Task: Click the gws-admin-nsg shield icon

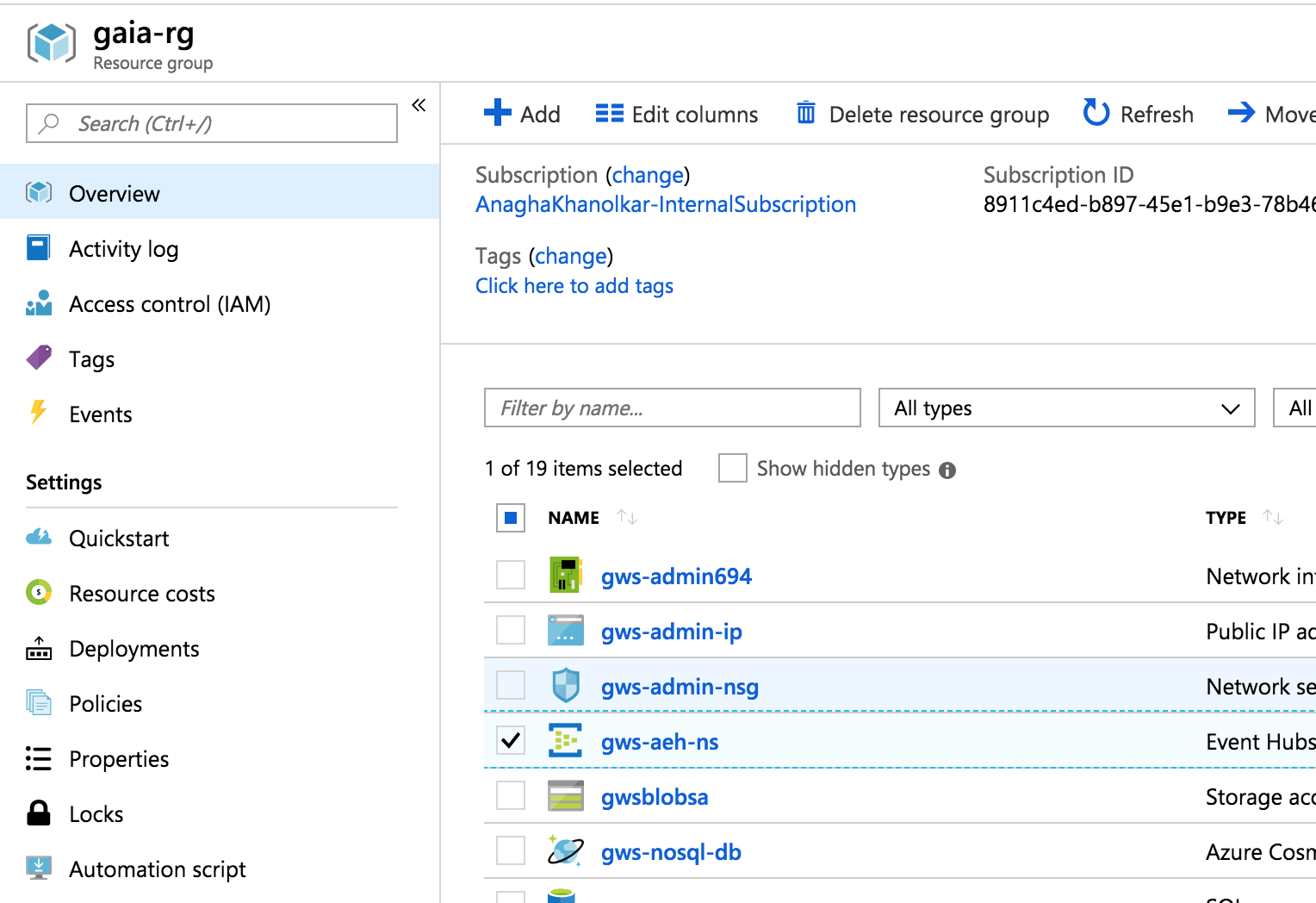Action: pos(566,685)
